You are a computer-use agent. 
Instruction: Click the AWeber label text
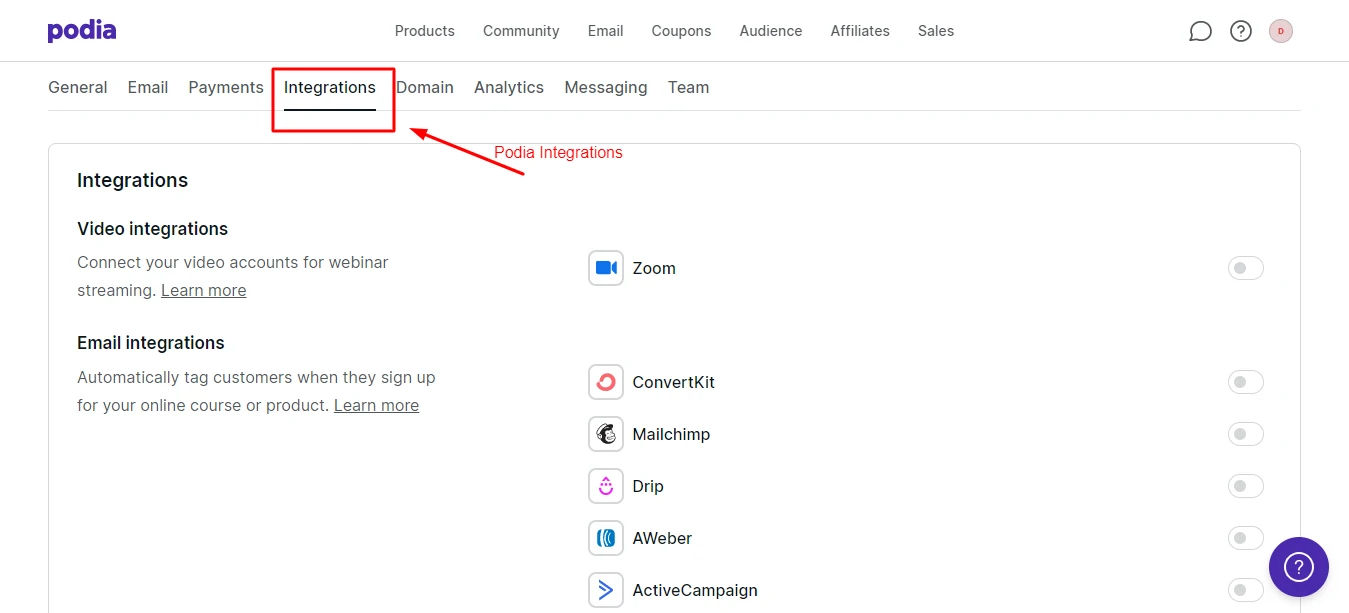(x=662, y=538)
